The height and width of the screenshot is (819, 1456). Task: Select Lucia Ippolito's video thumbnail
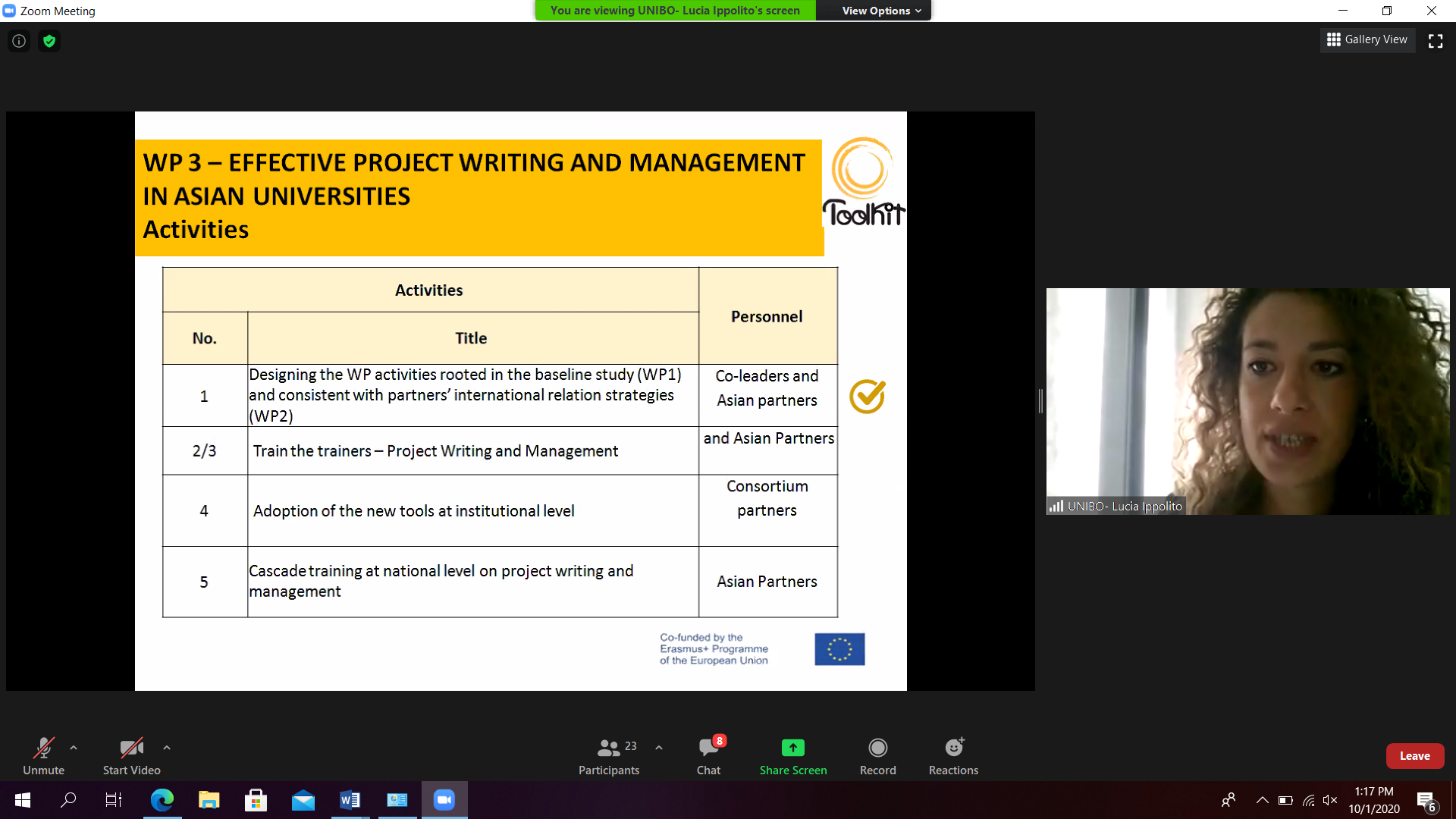point(1247,401)
